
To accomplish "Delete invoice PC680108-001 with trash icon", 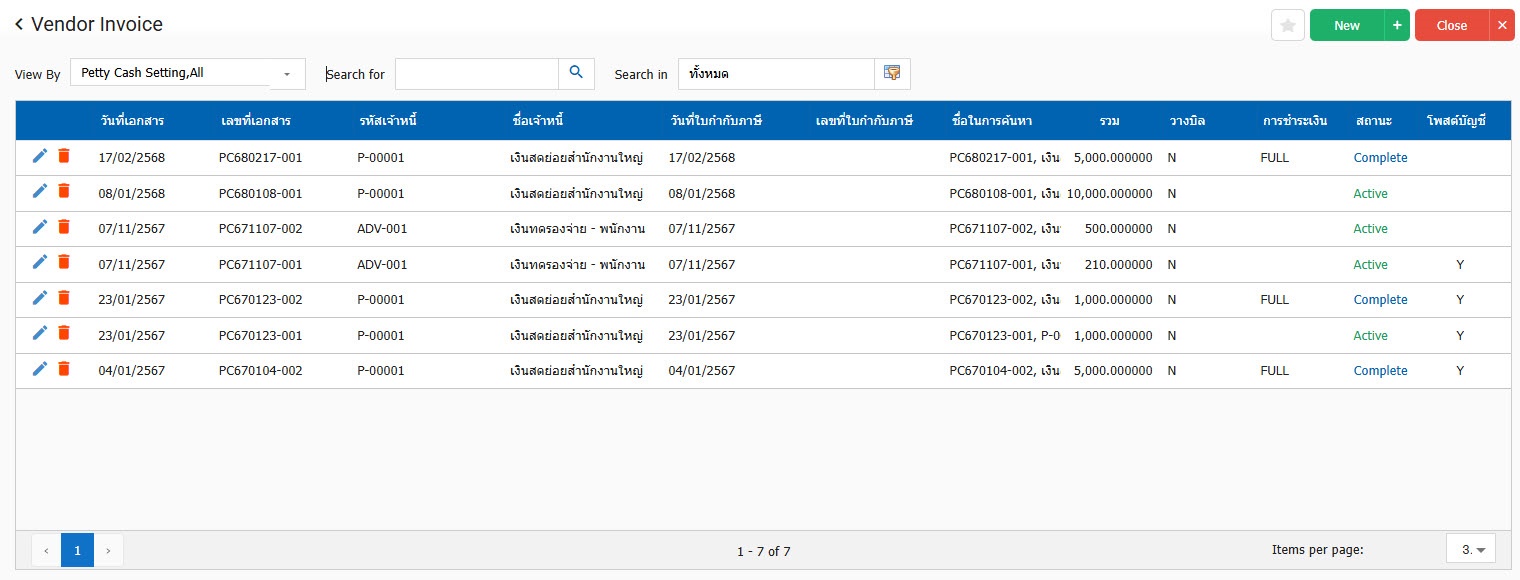I will click(x=64, y=191).
